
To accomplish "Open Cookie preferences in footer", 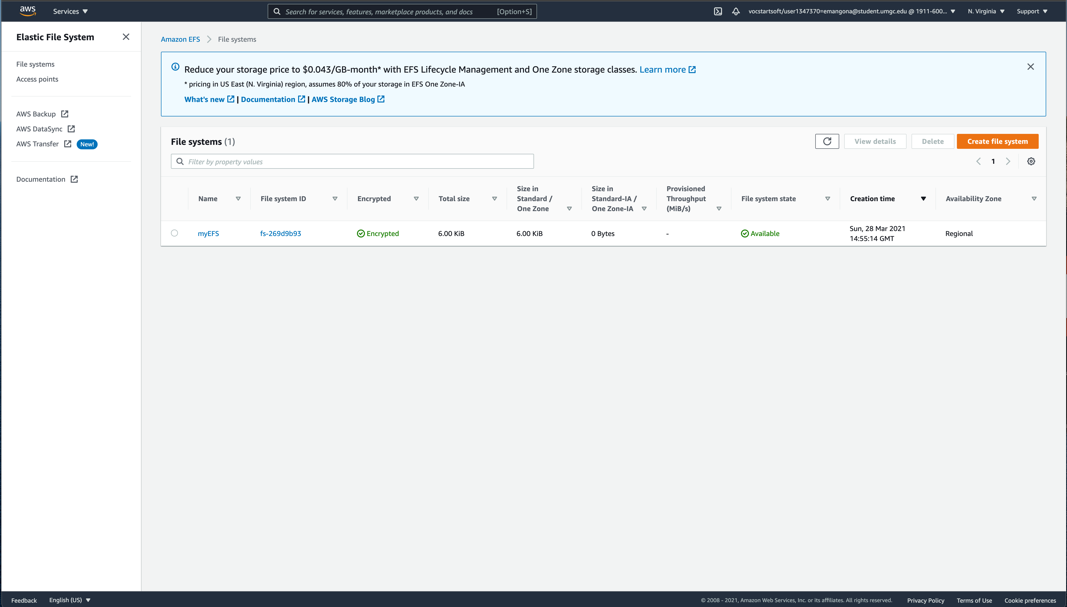I will pos(1030,600).
